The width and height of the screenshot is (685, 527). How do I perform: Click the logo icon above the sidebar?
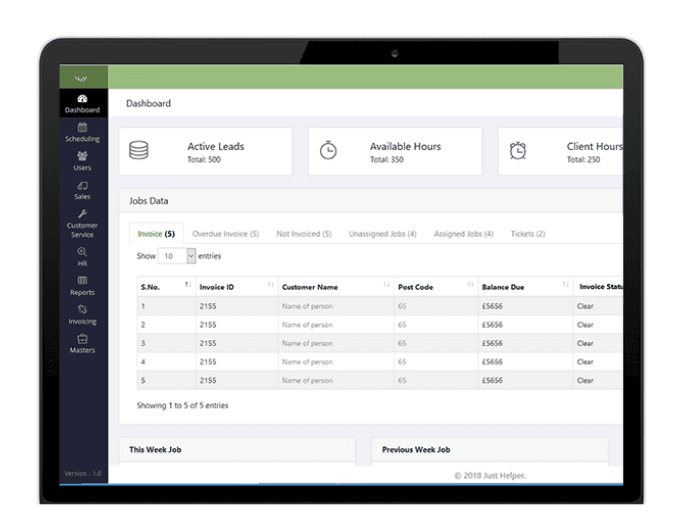81,78
